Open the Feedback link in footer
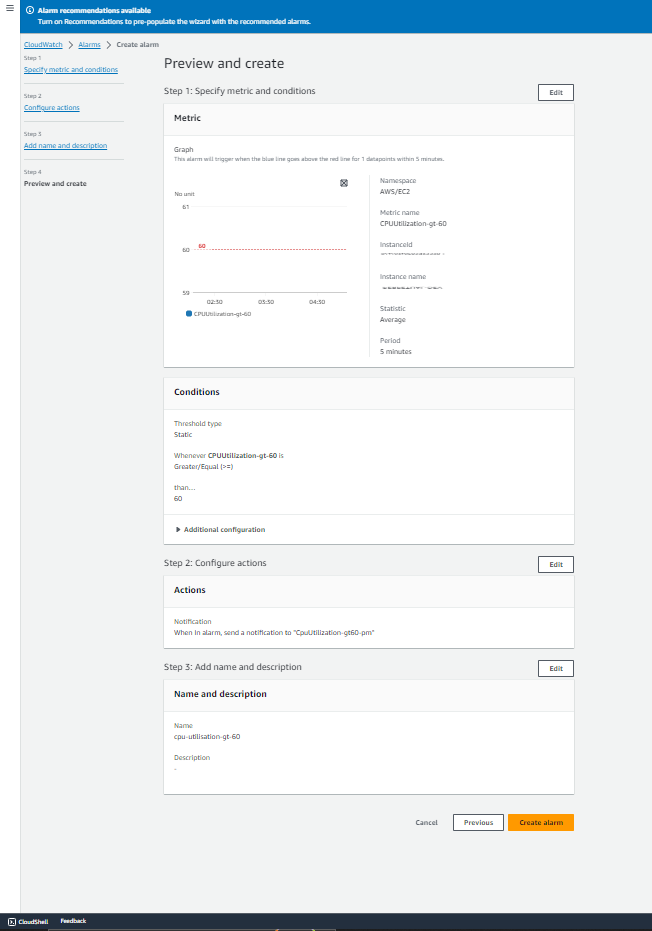Screen dimensions: 652x931 point(73,921)
